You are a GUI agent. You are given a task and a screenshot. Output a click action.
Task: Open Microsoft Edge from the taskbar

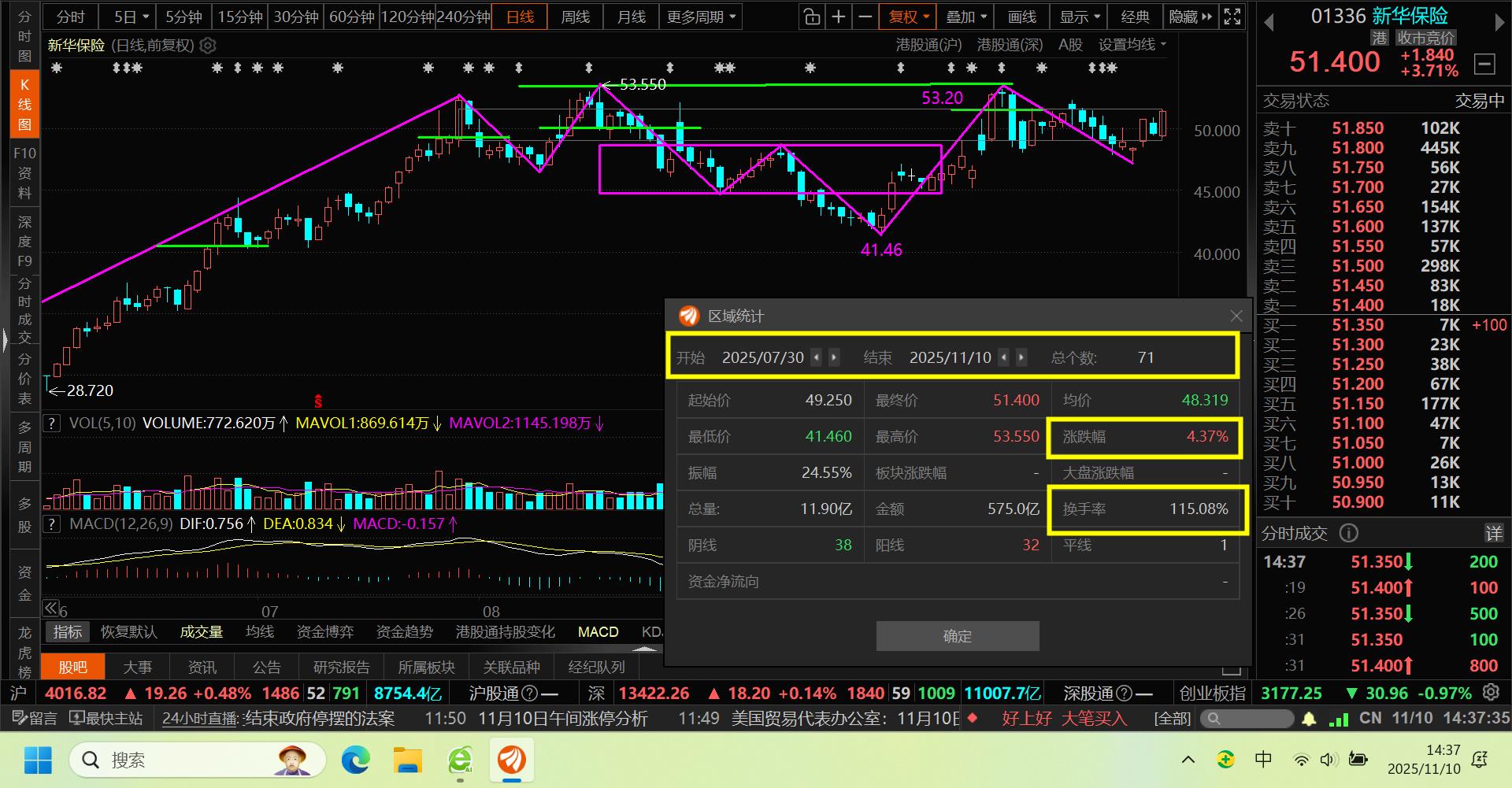click(x=356, y=760)
